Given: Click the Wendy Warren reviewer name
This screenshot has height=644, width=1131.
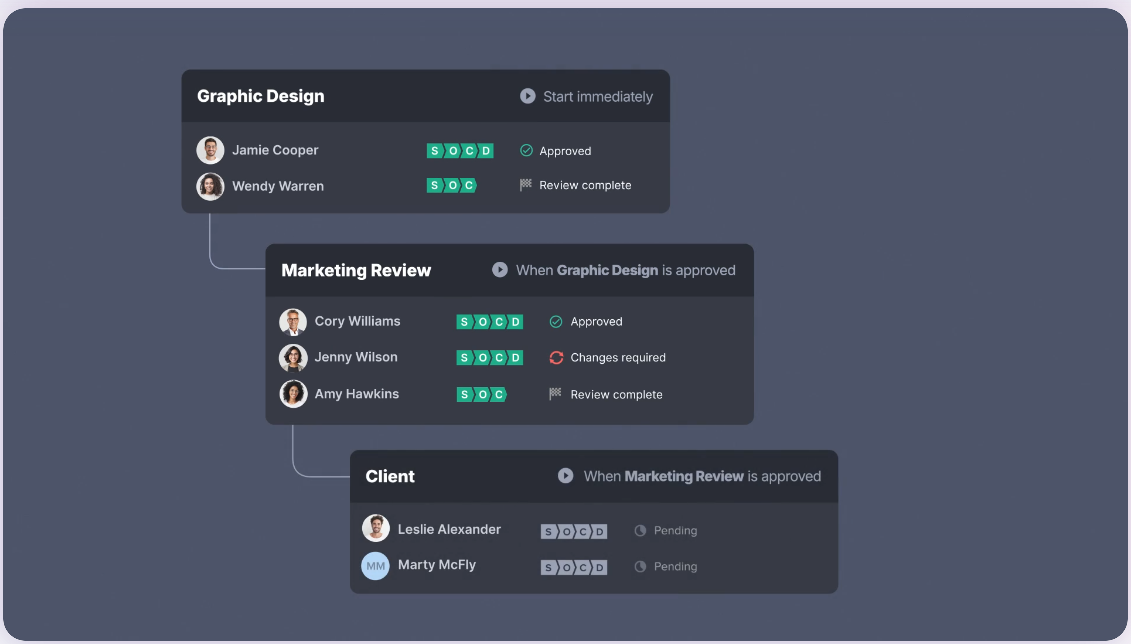Looking at the screenshot, I should pos(278,186).
